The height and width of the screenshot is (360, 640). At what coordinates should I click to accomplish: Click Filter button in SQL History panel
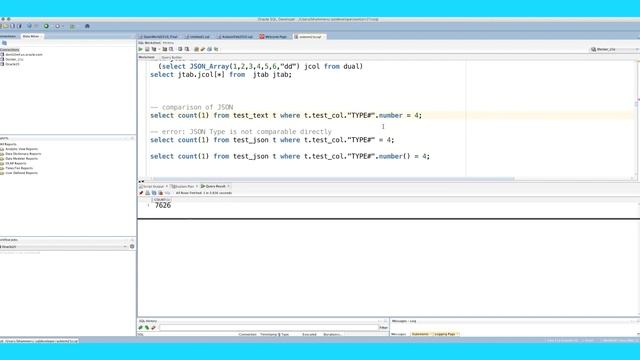click(x=384, y=327)
